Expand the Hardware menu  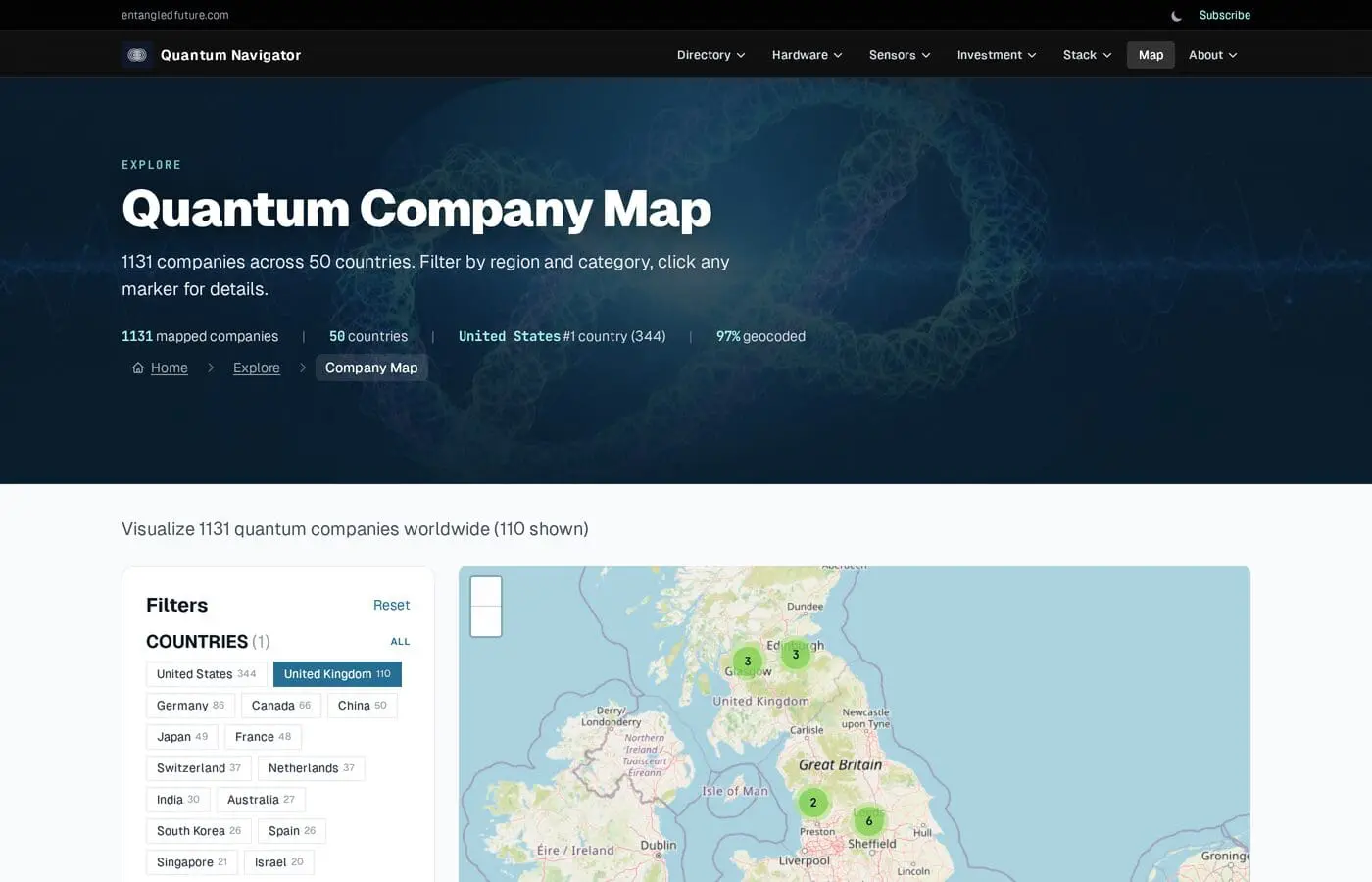click(x=807, y=55)
